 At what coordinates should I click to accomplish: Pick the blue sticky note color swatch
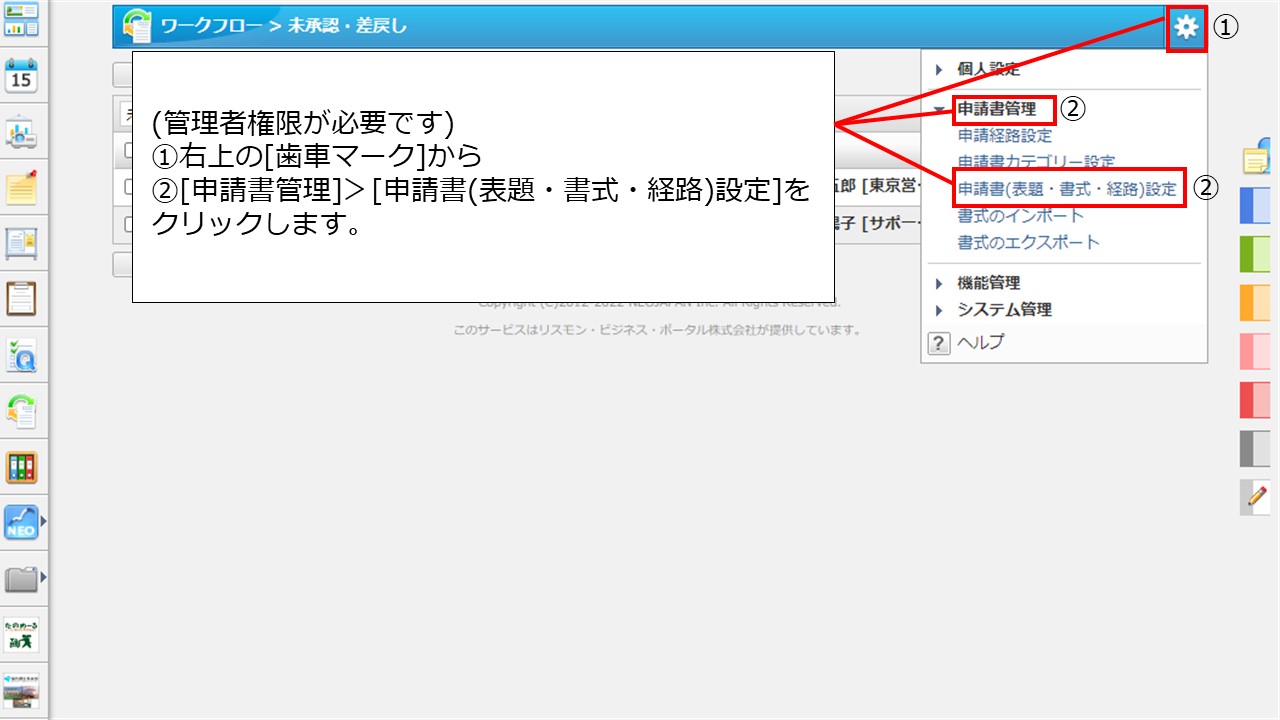[x=1256, y=206]
